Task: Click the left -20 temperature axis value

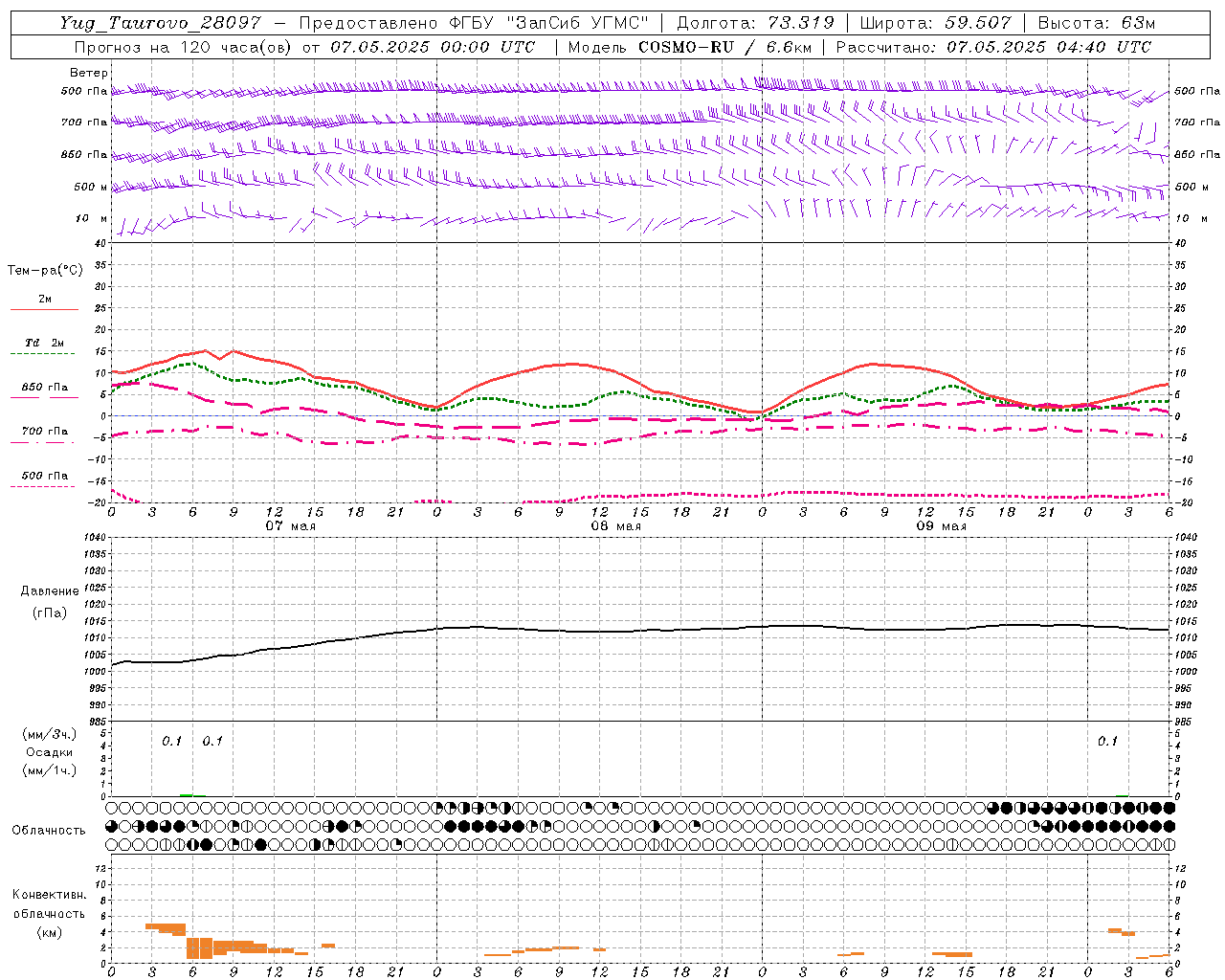Action: point(99,501)
